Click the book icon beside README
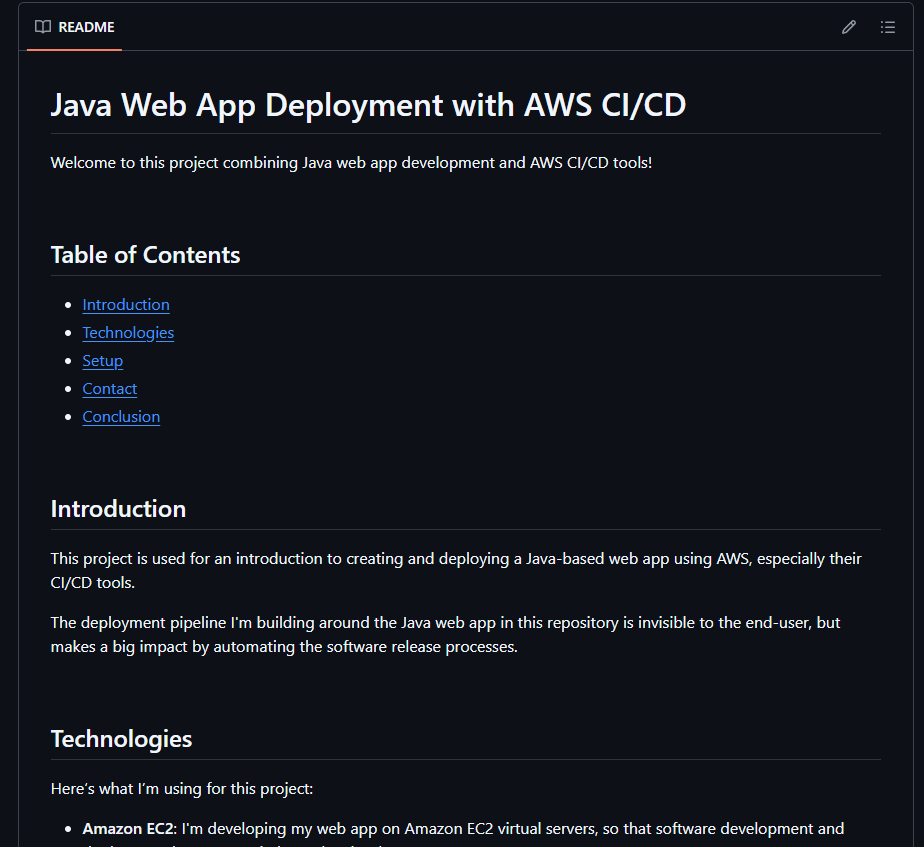 [43, 27]
